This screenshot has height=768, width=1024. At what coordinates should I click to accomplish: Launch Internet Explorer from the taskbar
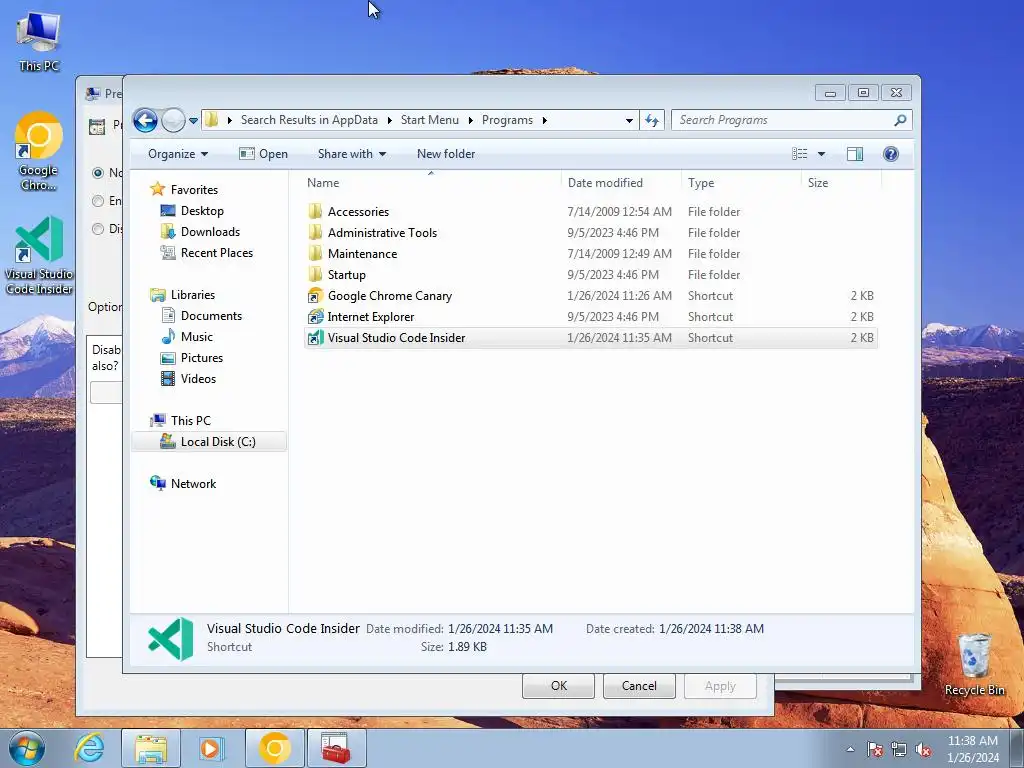coord(89,748)
